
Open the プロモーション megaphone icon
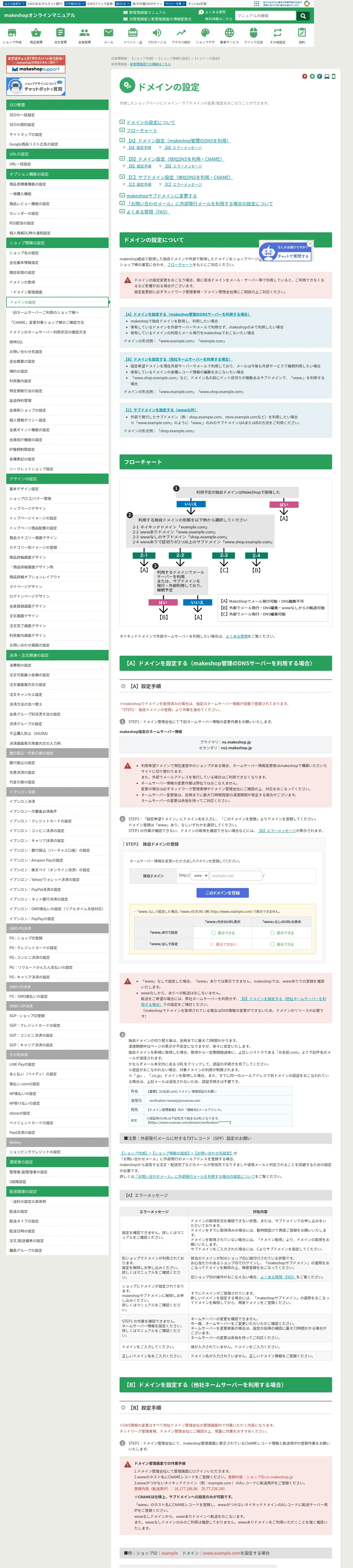[x=157, y=35]
